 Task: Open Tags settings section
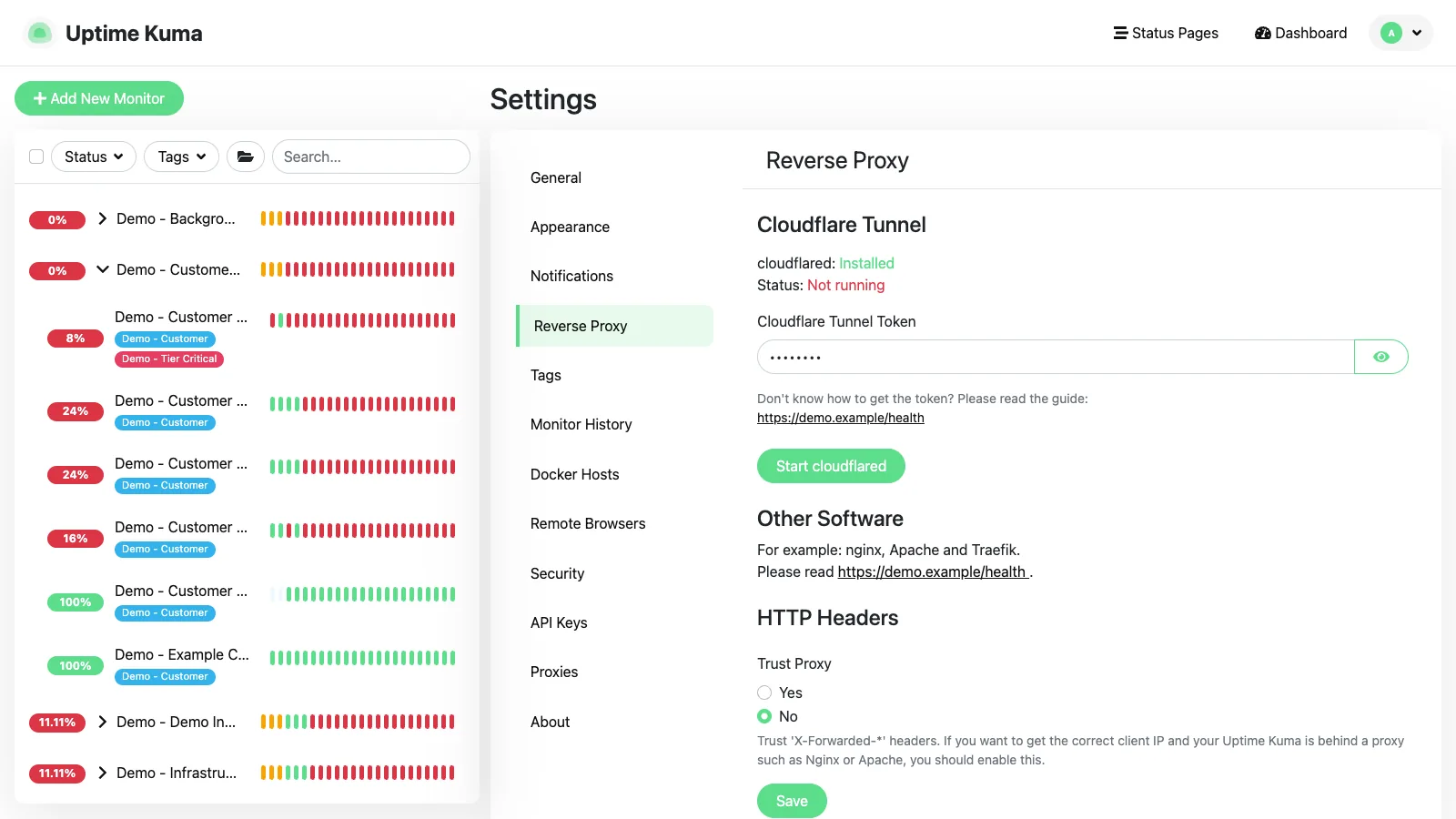point(614,375)
